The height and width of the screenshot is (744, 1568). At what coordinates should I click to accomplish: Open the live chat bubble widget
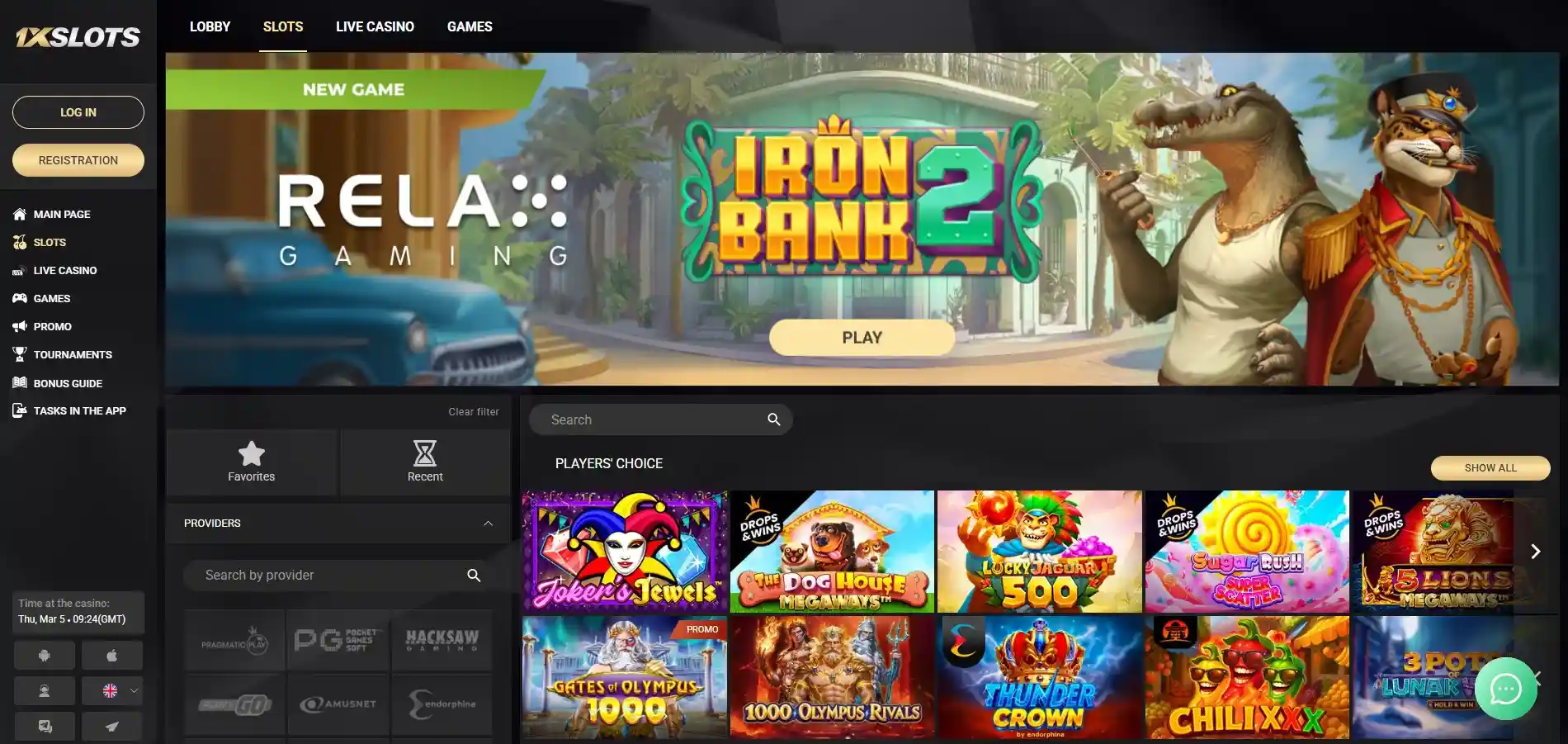click(x=1505, y=689)
